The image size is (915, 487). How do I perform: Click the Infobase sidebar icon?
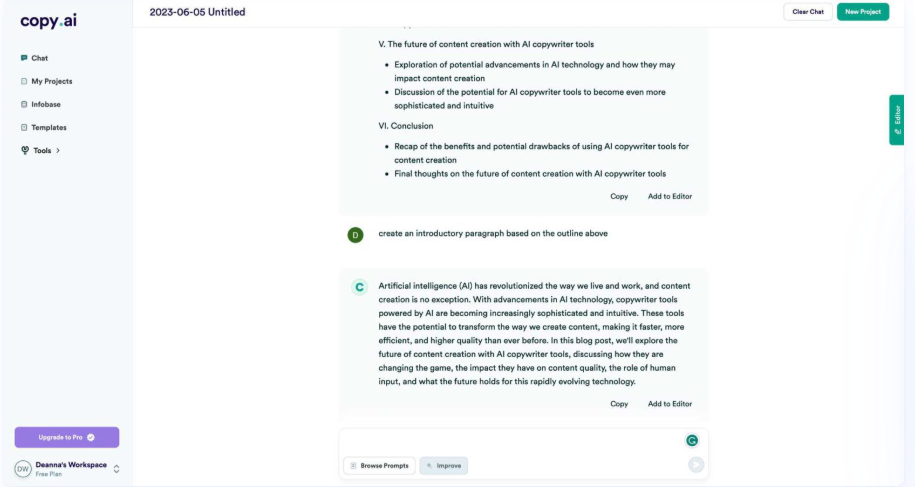[24, 104]
